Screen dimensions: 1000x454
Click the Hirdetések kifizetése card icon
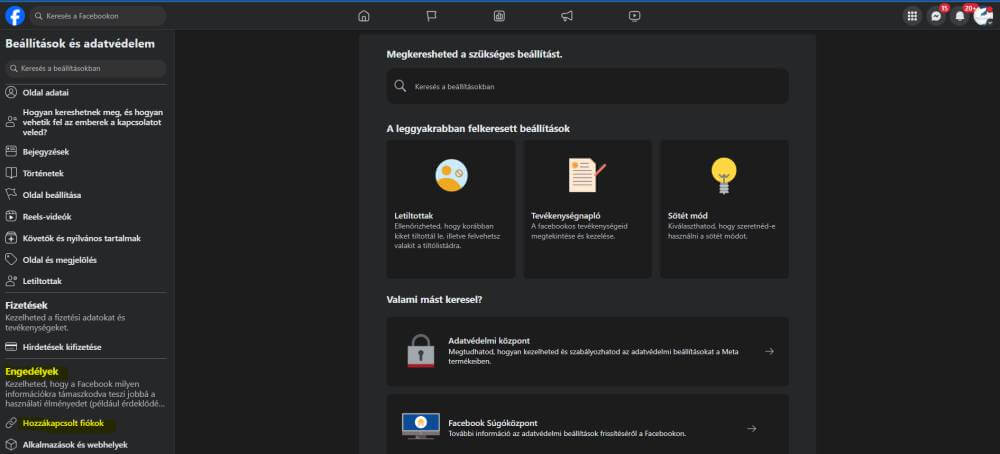pos(11,347)
